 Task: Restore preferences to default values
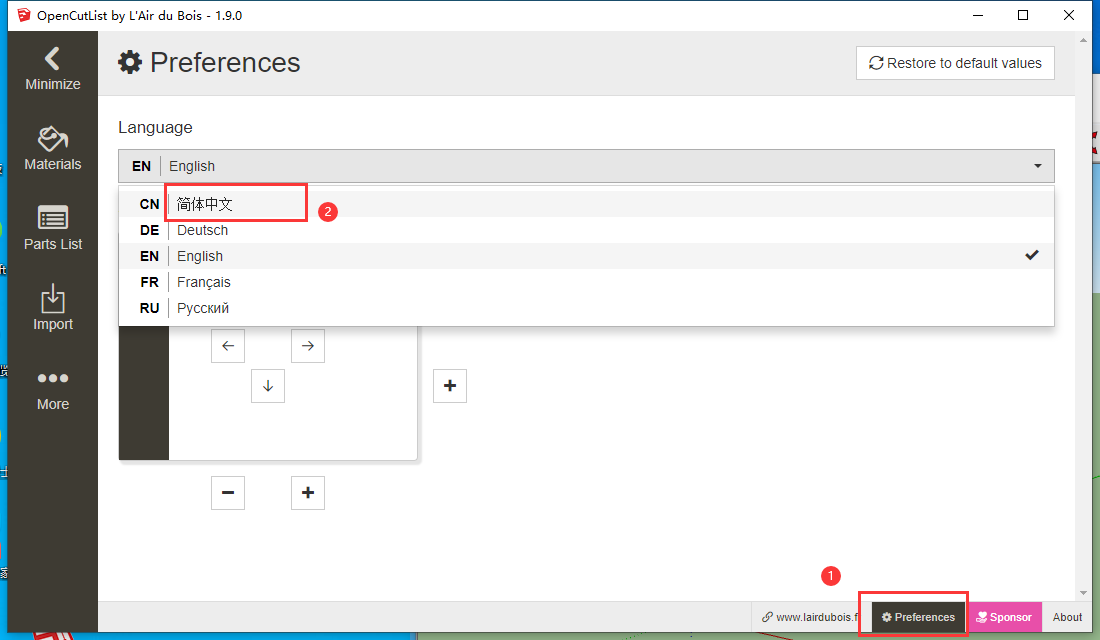[955, 63]
